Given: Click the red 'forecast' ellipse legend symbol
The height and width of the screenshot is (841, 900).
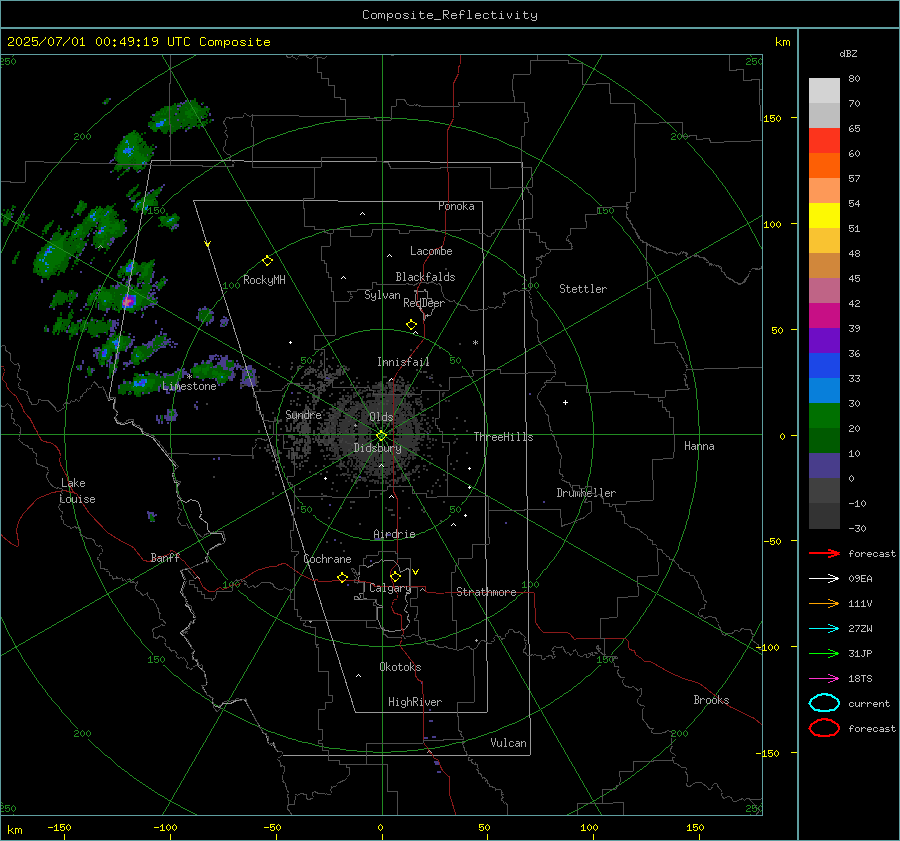Looking at the screenshot, I should [x=824, y=728].
